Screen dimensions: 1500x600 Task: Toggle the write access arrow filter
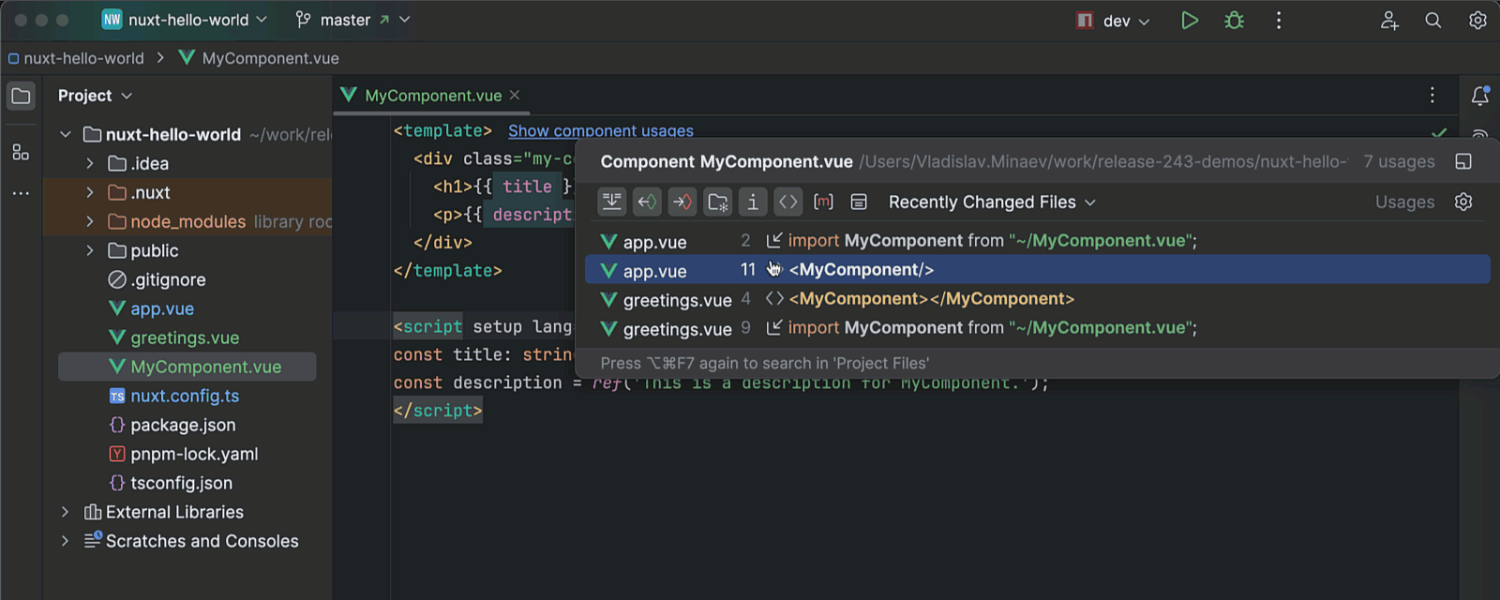(x=682, y=202)
